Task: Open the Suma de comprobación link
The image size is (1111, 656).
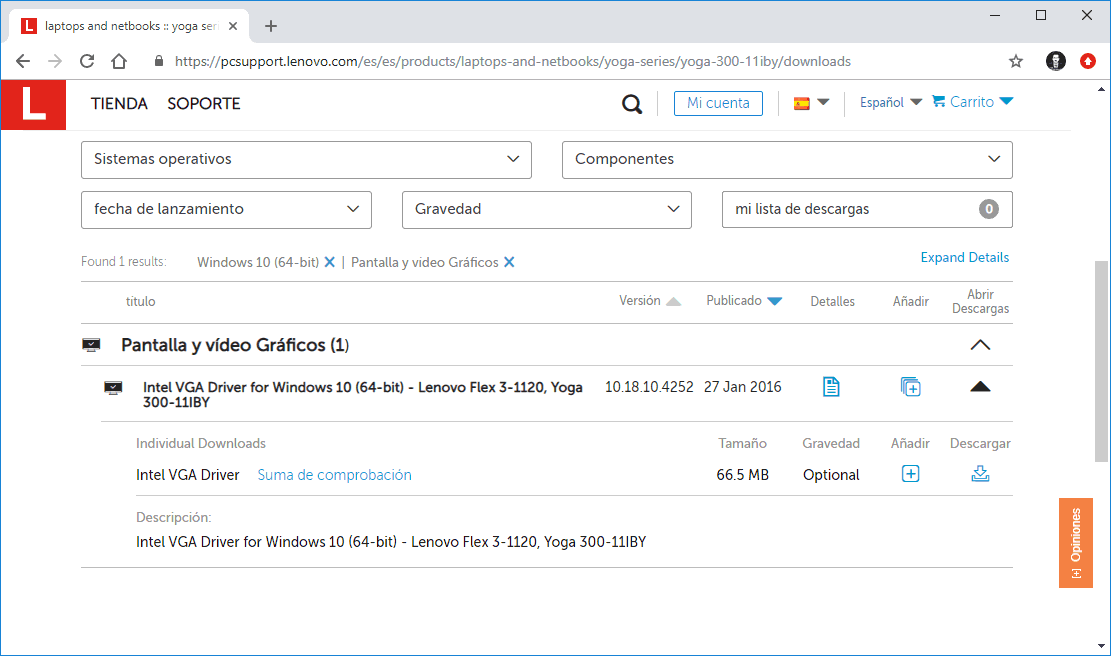Action: [334, 475]
